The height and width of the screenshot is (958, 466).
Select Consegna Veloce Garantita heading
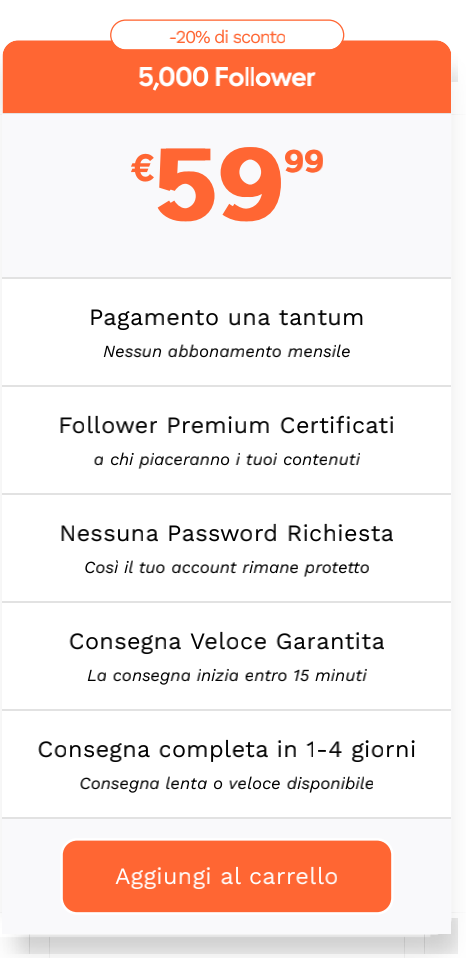tap(227, 642)
